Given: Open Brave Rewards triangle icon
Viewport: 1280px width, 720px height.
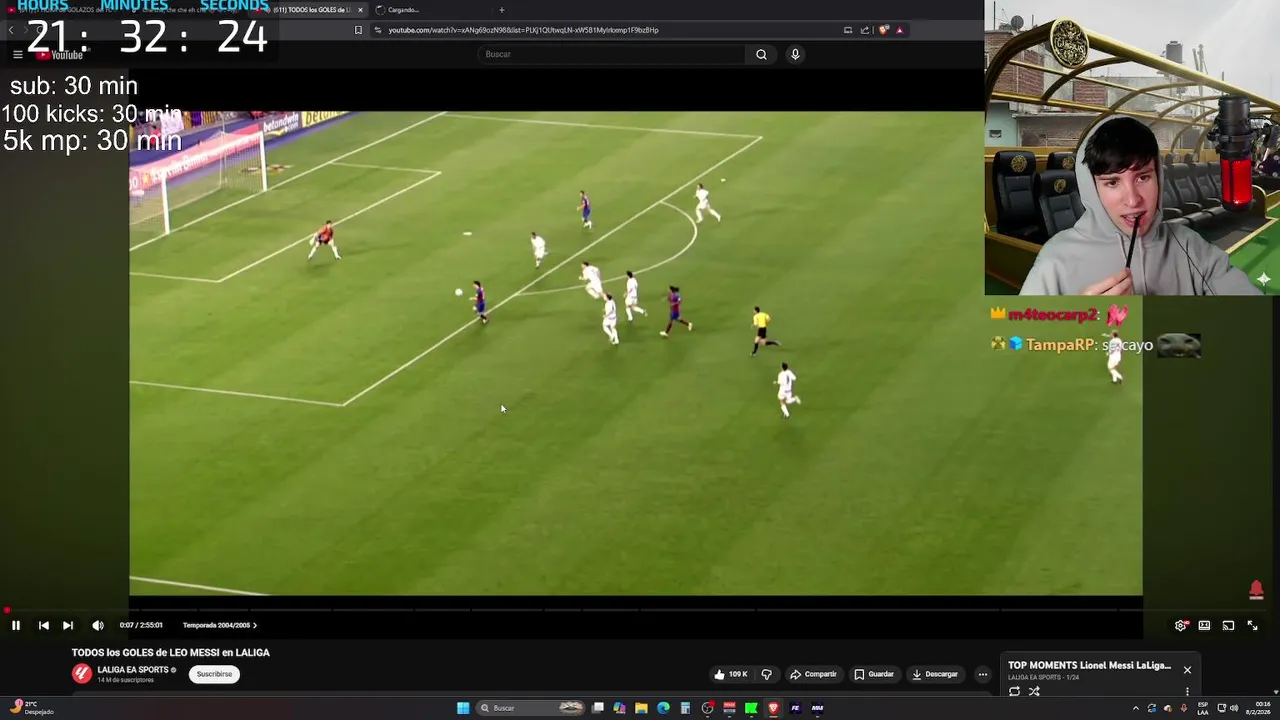Looking at the screenshot, I should click(899, 30).
